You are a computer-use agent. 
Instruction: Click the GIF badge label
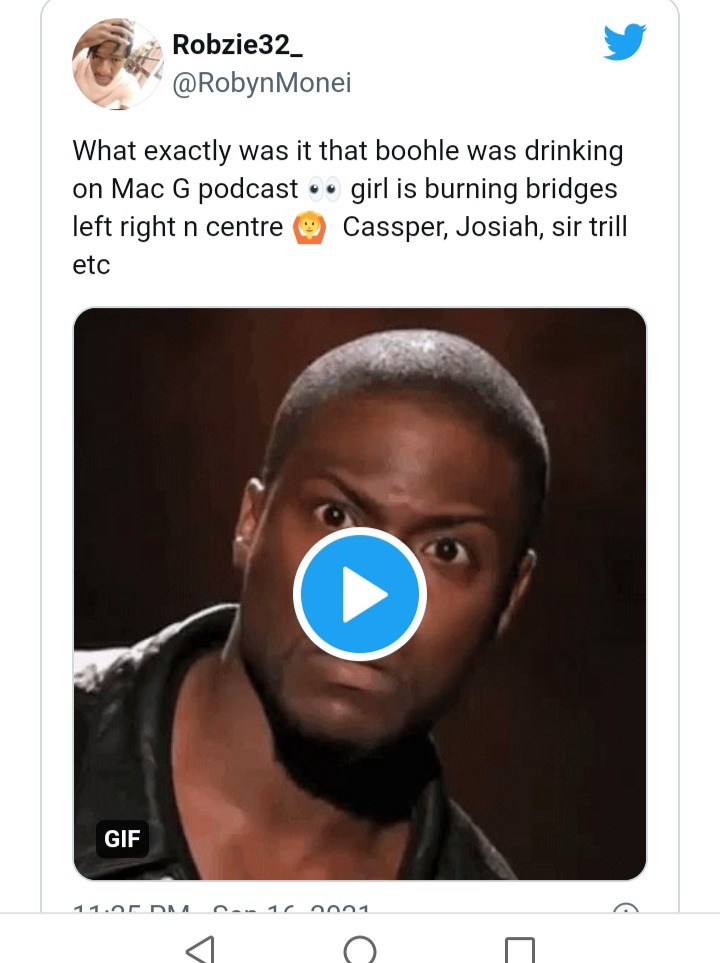(x=122, y=838)
